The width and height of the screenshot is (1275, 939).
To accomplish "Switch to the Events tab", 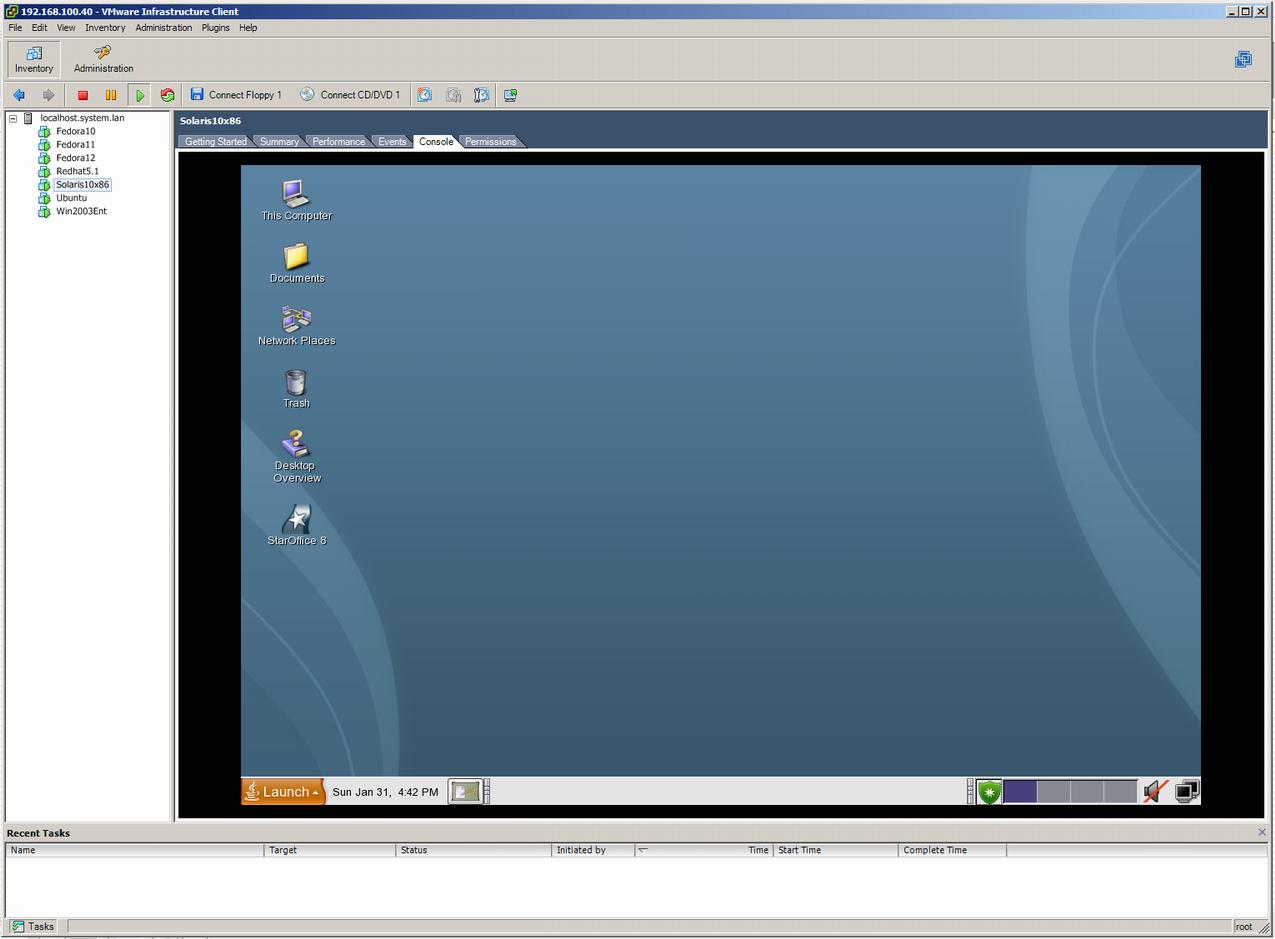I will [392, 142].
